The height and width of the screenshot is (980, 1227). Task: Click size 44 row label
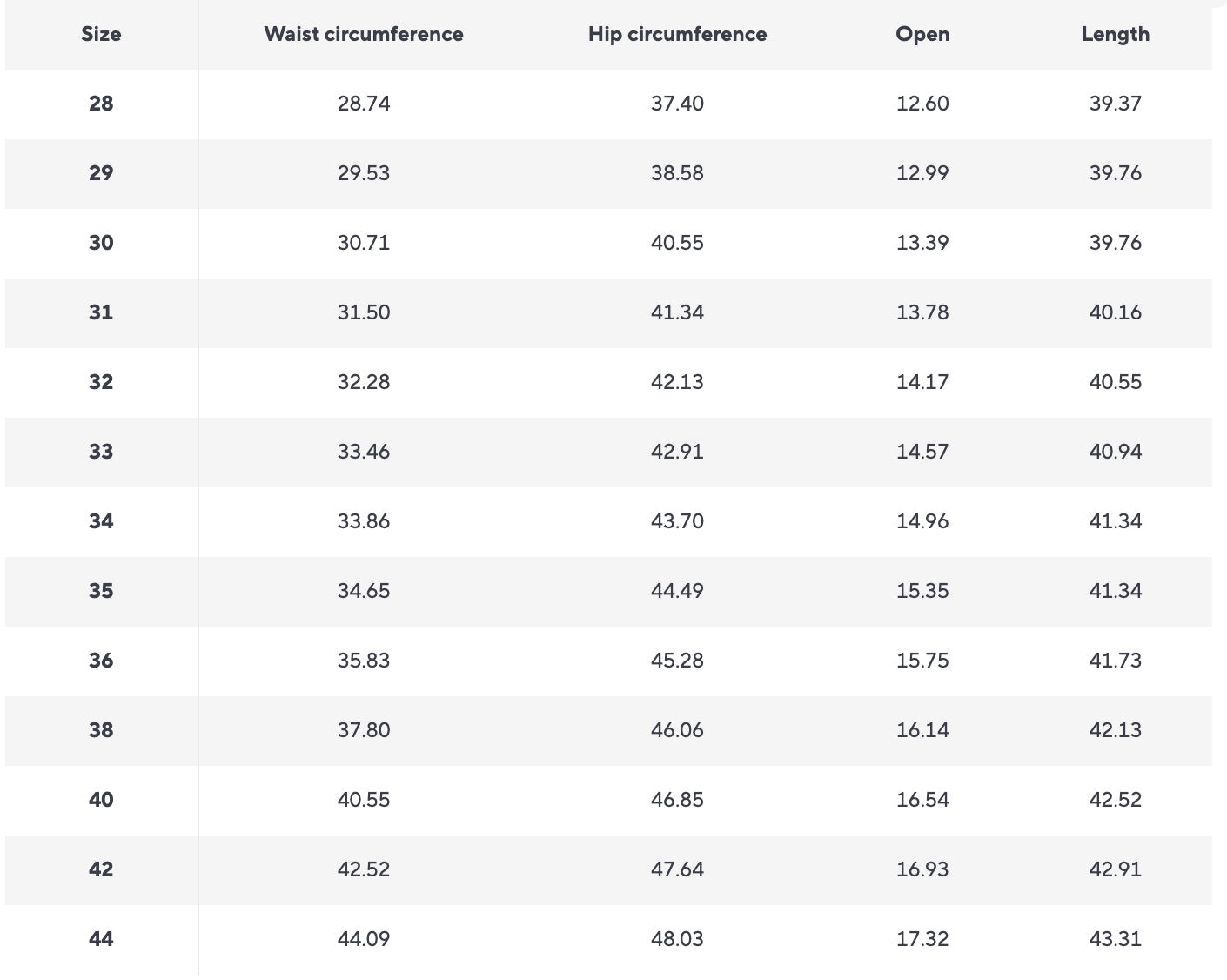(x=101, y=939)
